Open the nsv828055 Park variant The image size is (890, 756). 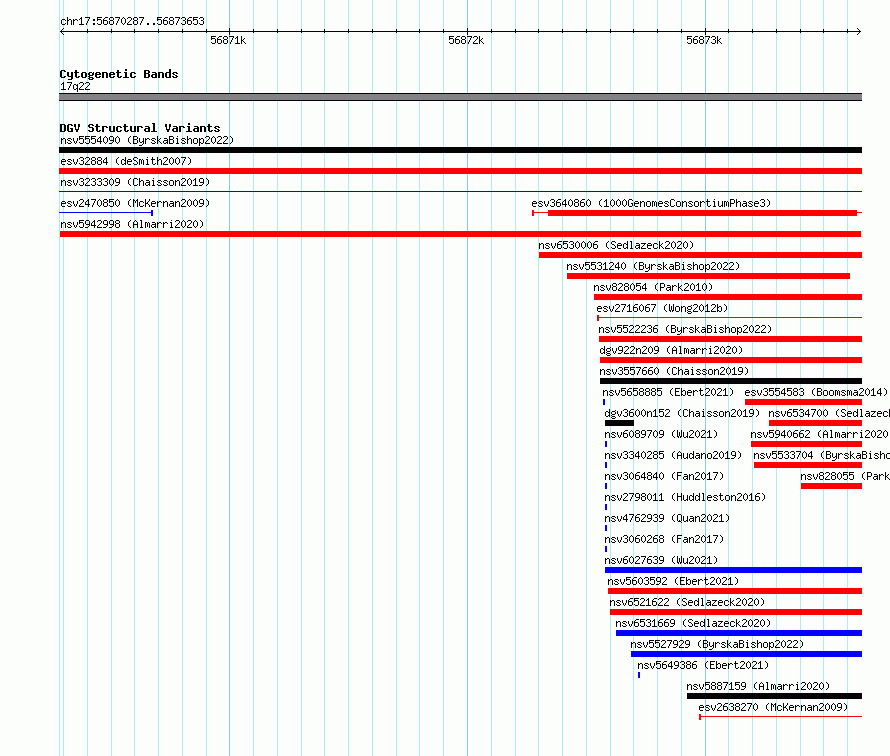[x=845, y=476]
